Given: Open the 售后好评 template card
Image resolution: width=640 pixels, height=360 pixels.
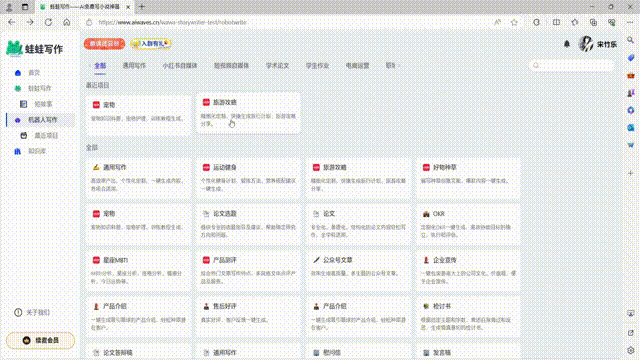Looking at the screenshot, I should coord(248,317).
